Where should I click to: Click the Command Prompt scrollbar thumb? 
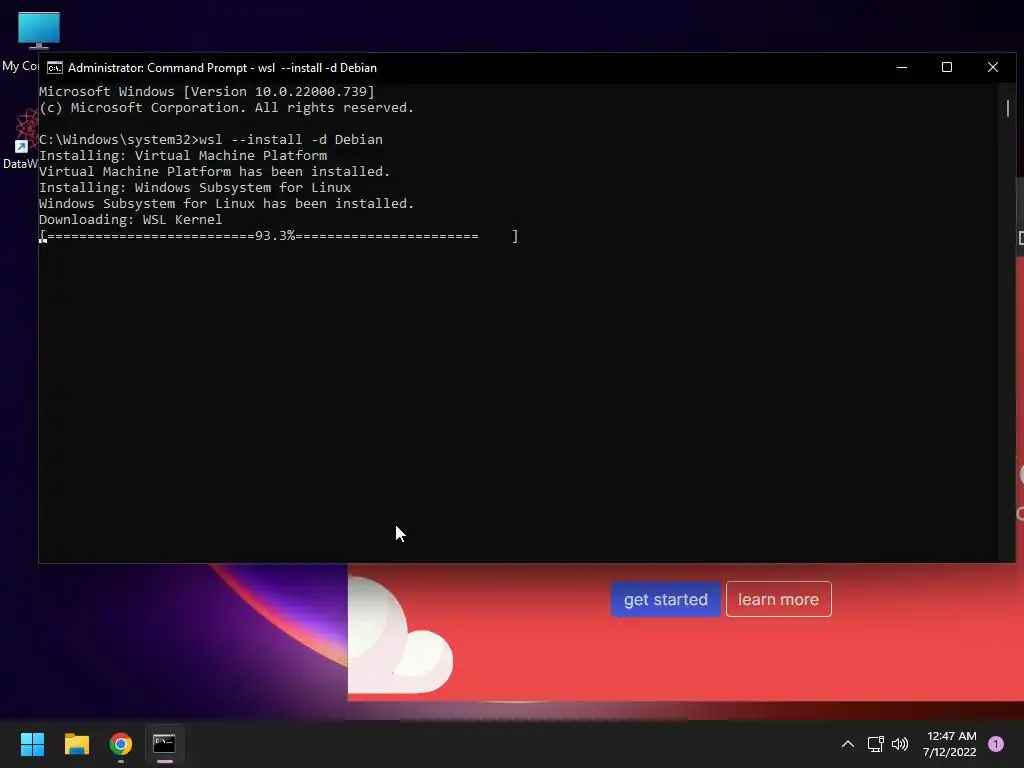pyautogui.click(x=1008, y=108)
